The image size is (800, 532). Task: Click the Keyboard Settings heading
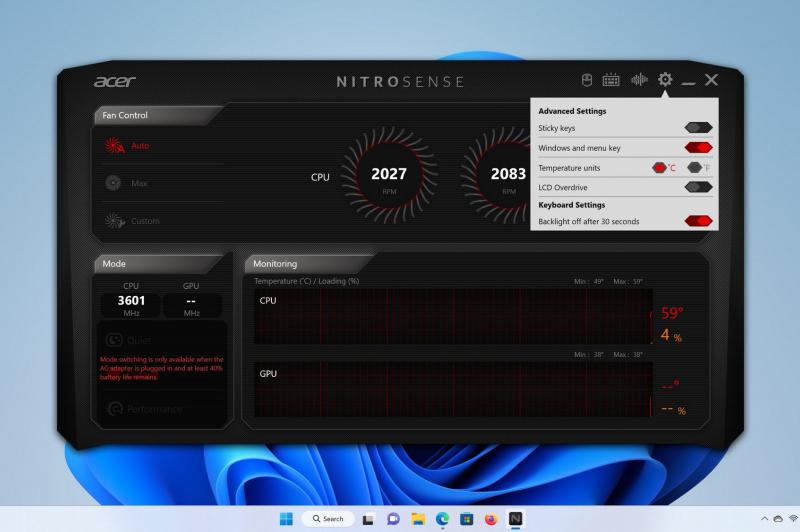(x=571, y=205)
